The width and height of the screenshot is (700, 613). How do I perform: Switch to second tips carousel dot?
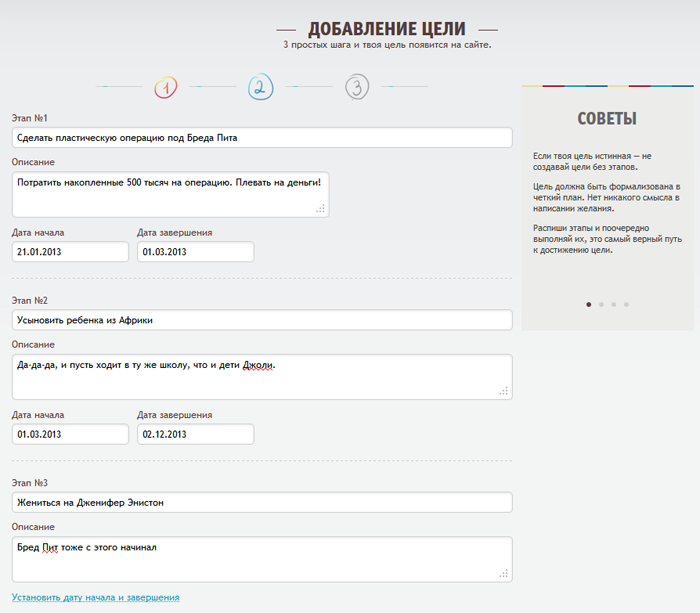point(601,304)
